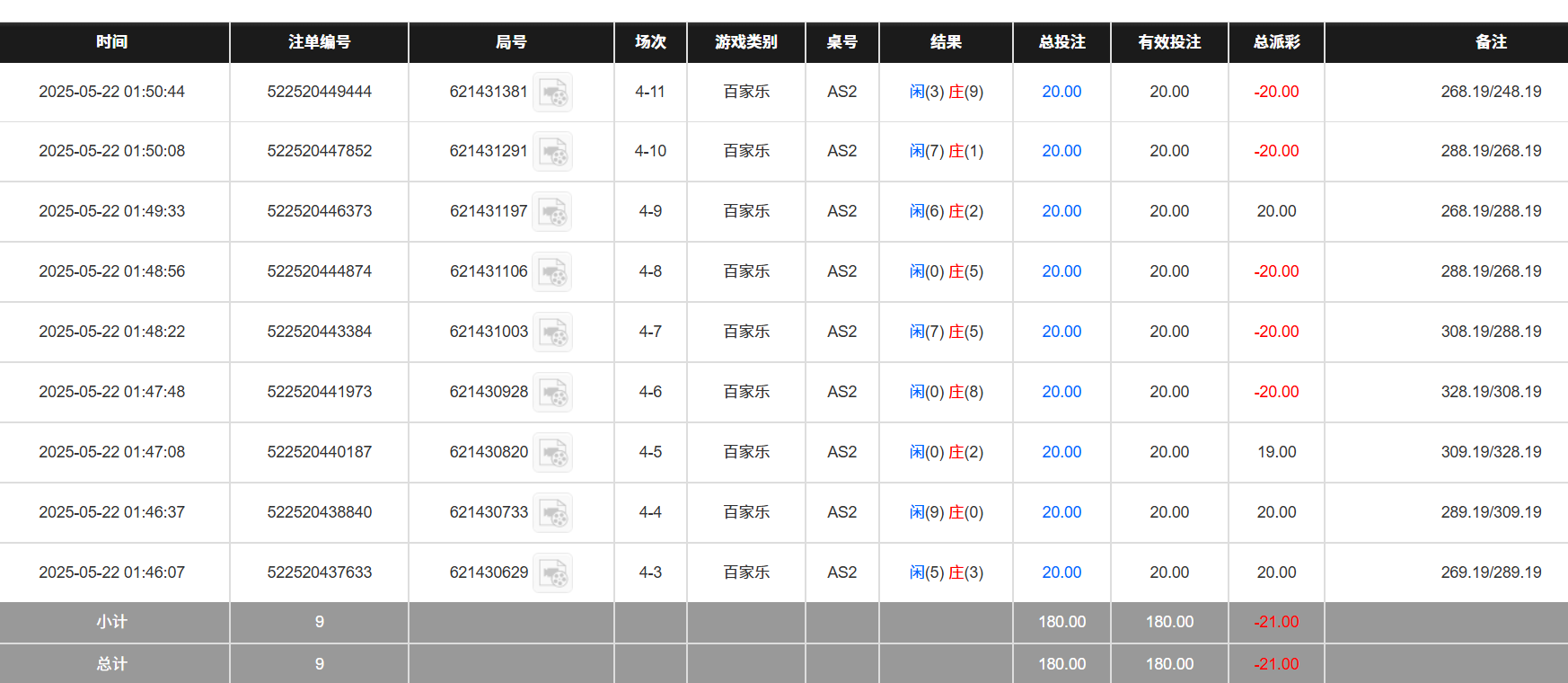Click blue 20.00 total bet in 4-3 row
Image resolution: width=1568 pixels, height=683 pixels.
[1061, 572]
